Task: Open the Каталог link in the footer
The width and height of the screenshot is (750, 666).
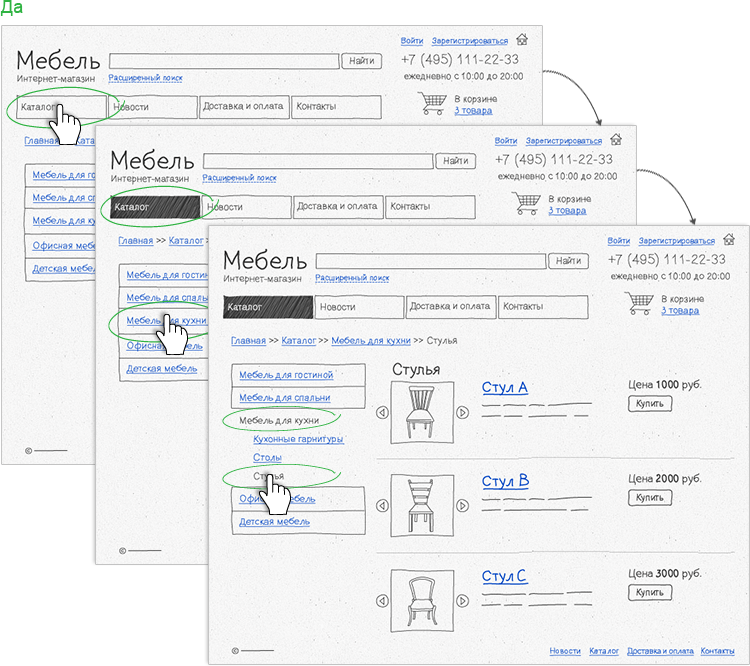Action: [x=604, y=651]
